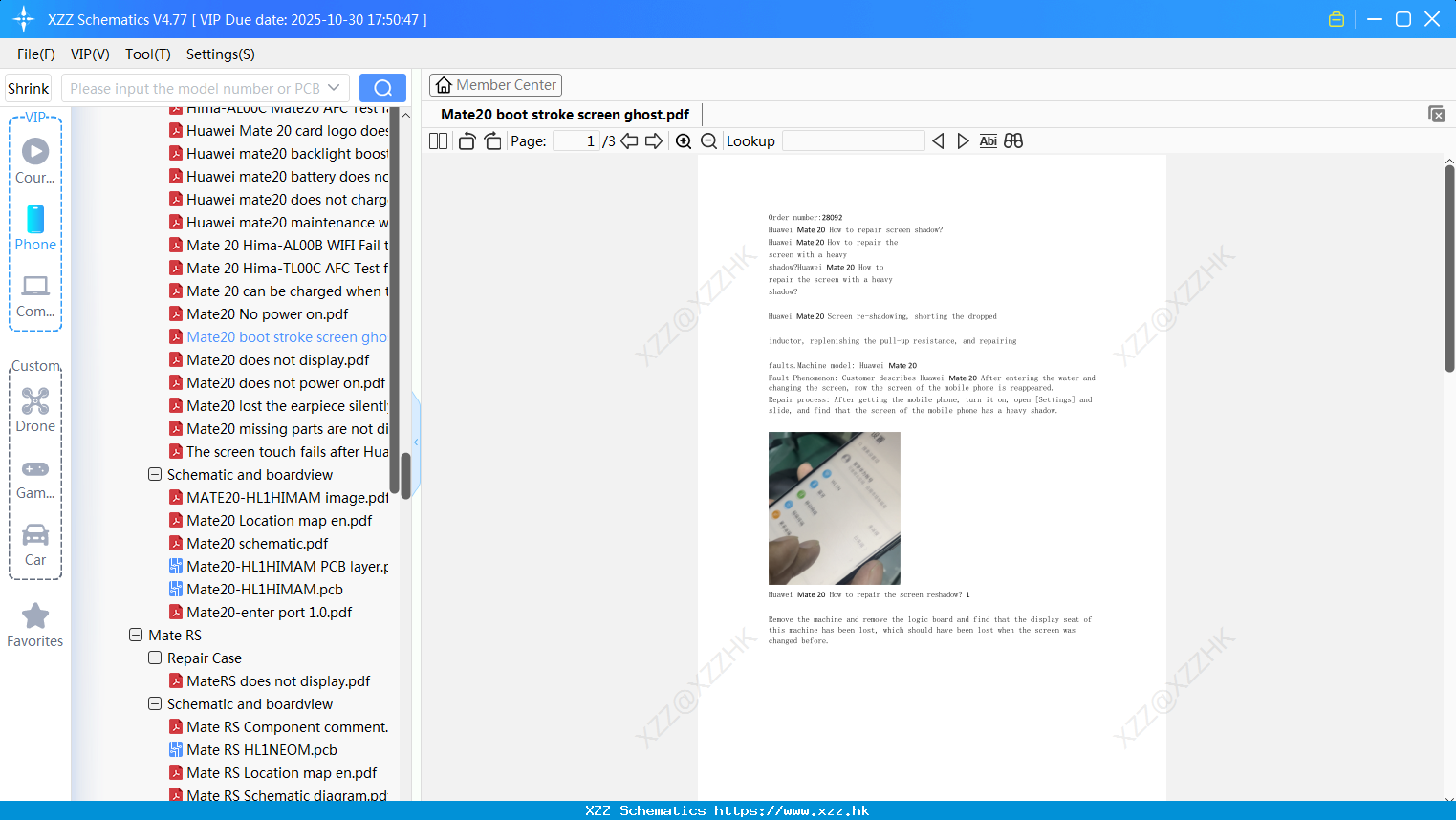Open Mate RS Location map en.pdf
This screenshot has height=820, width=1456.
(281, 772)
